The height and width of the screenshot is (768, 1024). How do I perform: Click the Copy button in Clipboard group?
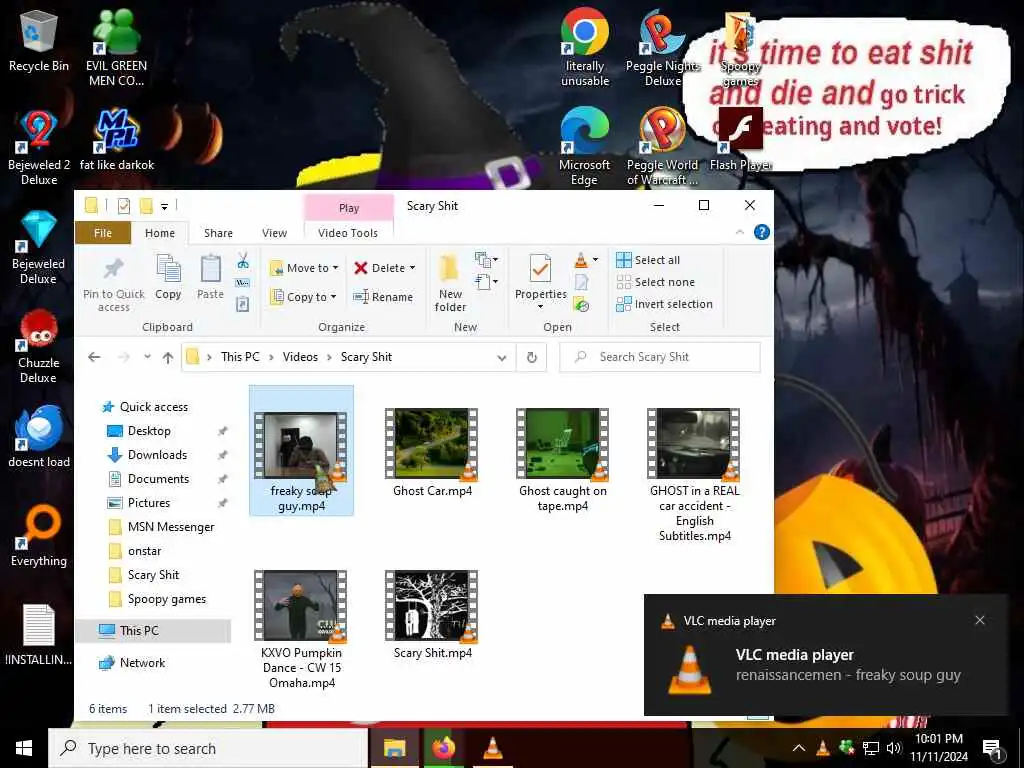click(168, 278)
